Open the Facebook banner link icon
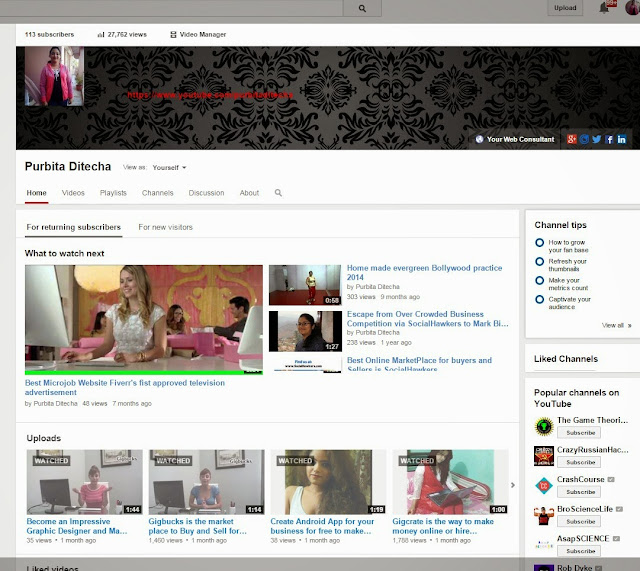This screenshot has width=640, height=571. click(x=609, y=139)
